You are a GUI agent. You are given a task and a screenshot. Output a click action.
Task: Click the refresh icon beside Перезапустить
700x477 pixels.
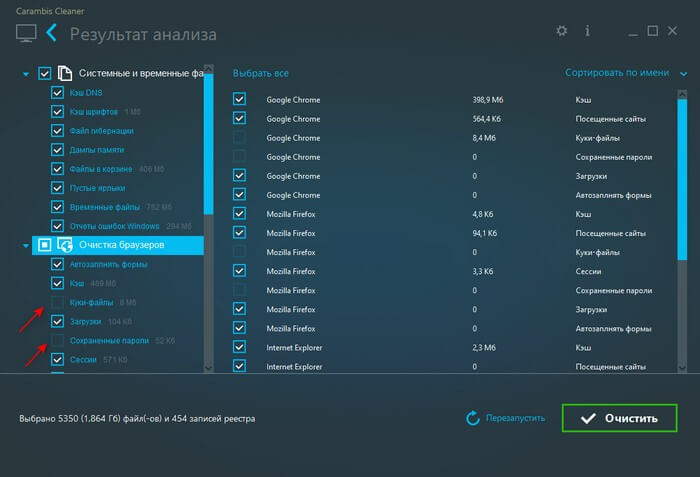click(472, 418)
